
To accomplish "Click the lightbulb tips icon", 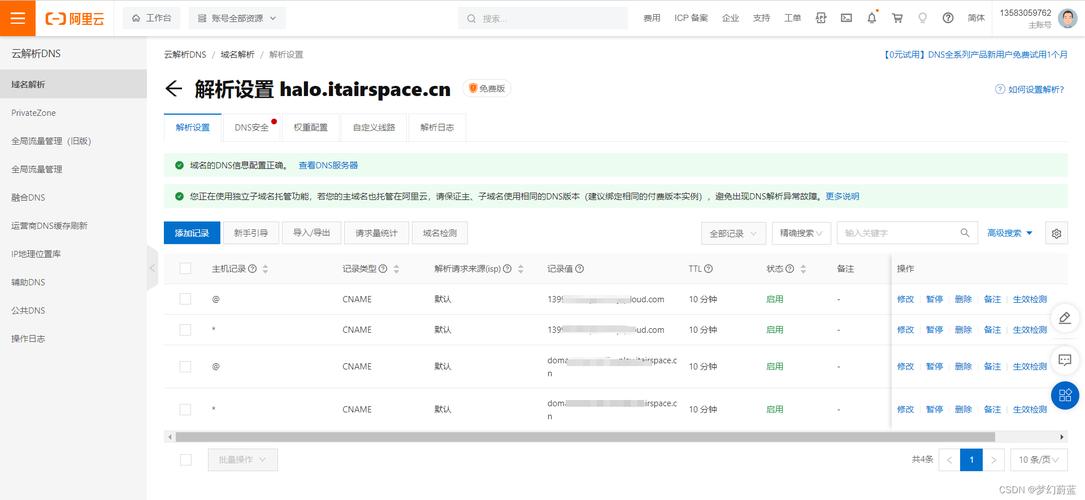I will point(922,19).
